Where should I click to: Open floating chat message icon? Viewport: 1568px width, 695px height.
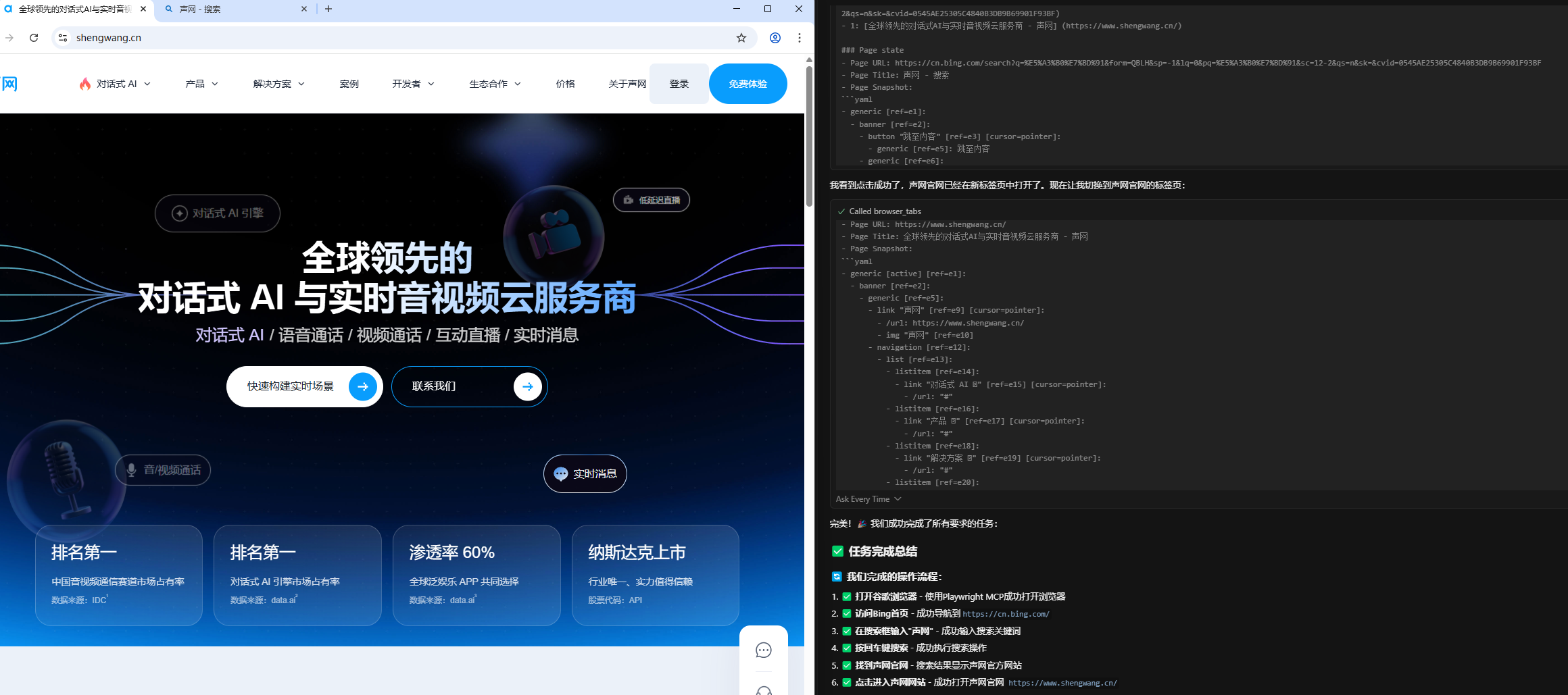tap(764, 650)
